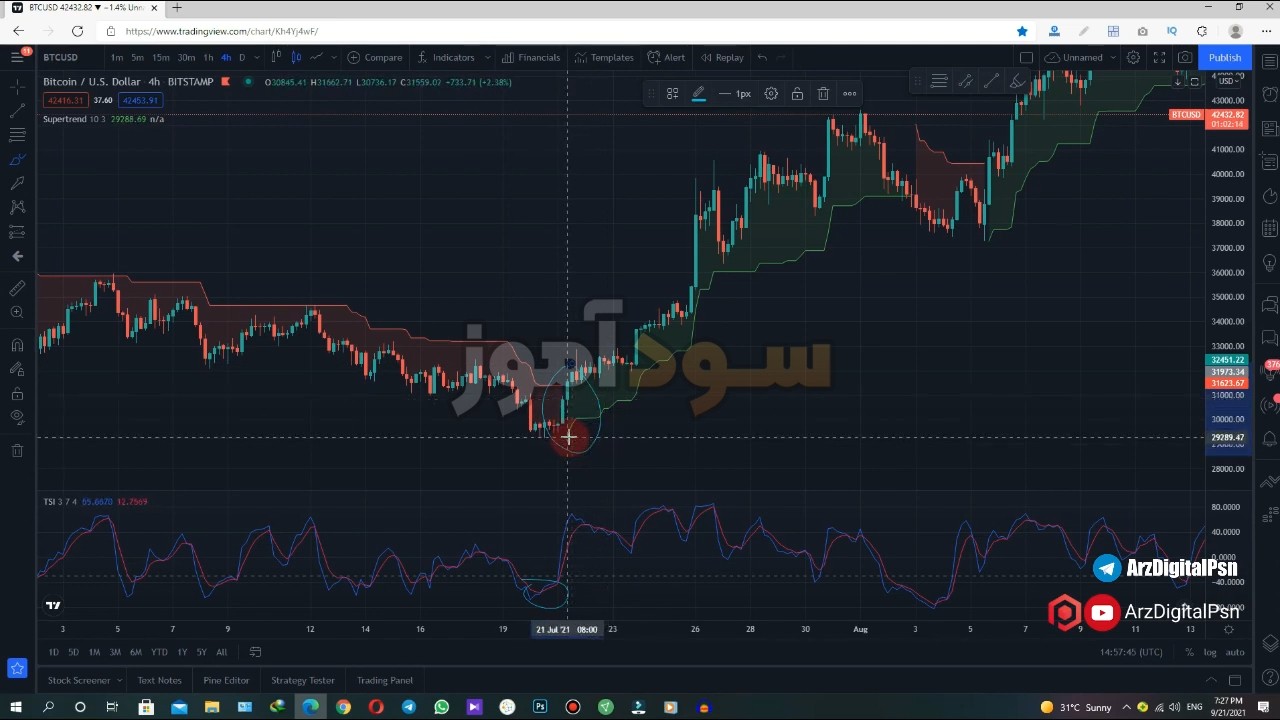Take a chart snapshot with camera icon
Viewport: 1280px width, 720px height.
point(1185,57)
